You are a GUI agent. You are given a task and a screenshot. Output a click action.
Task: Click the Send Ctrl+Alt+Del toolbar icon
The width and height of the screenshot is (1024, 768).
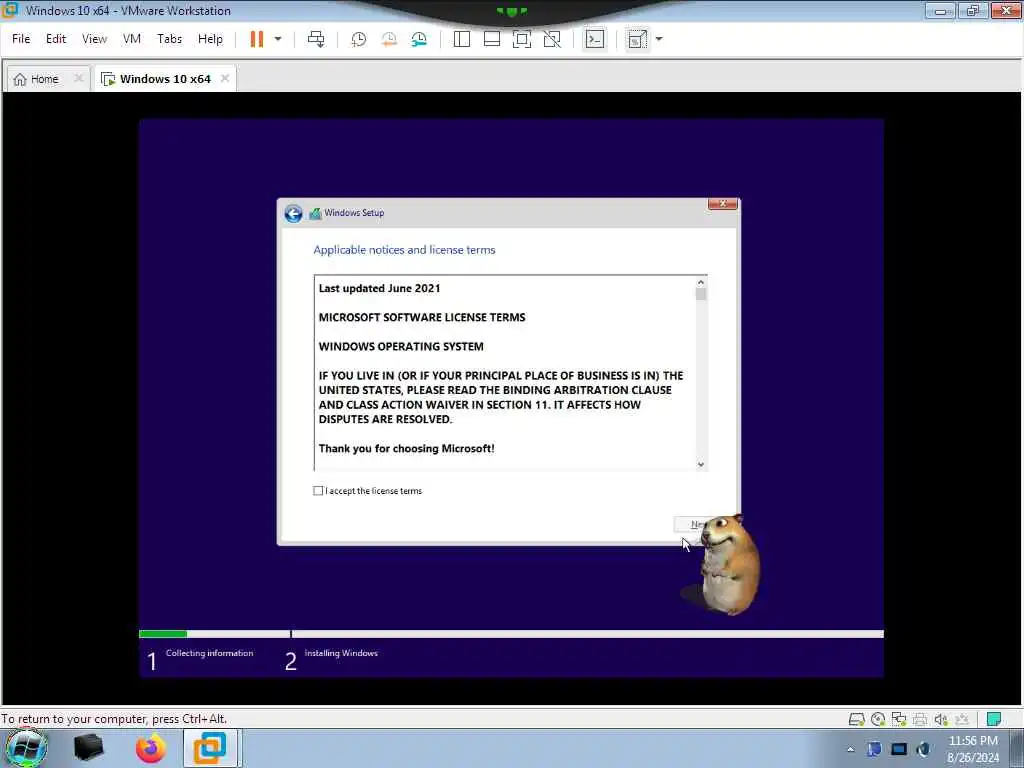tap(316, 39)
